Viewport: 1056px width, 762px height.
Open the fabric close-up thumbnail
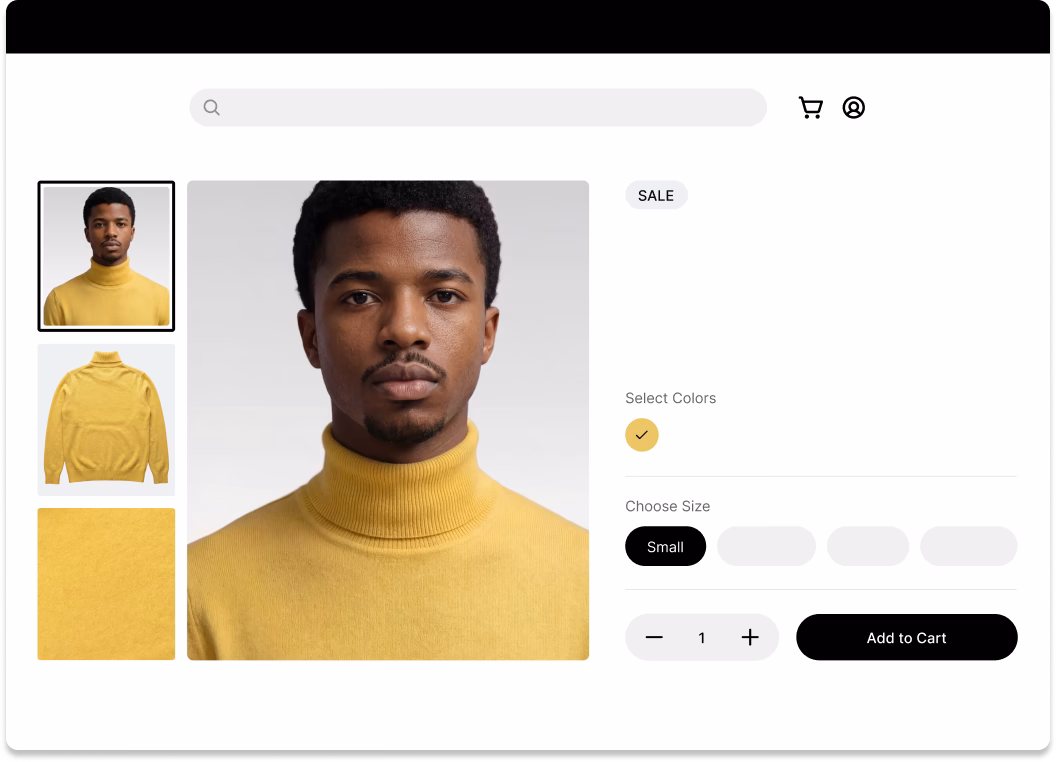(x=105, y=583)
